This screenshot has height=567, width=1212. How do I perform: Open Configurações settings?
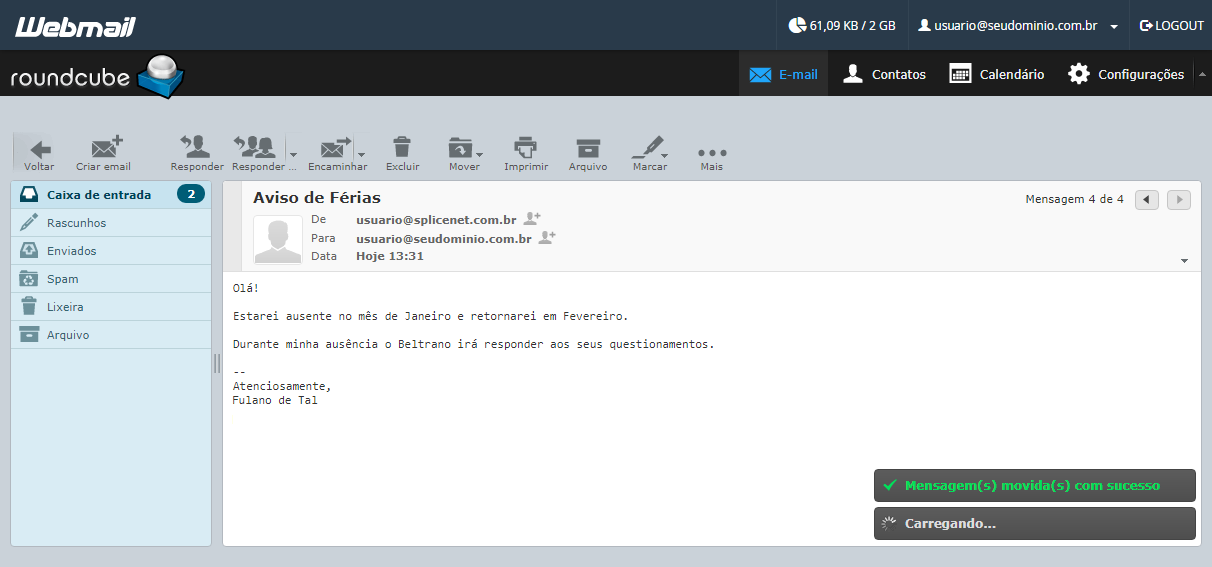[x=1126, y=74]
